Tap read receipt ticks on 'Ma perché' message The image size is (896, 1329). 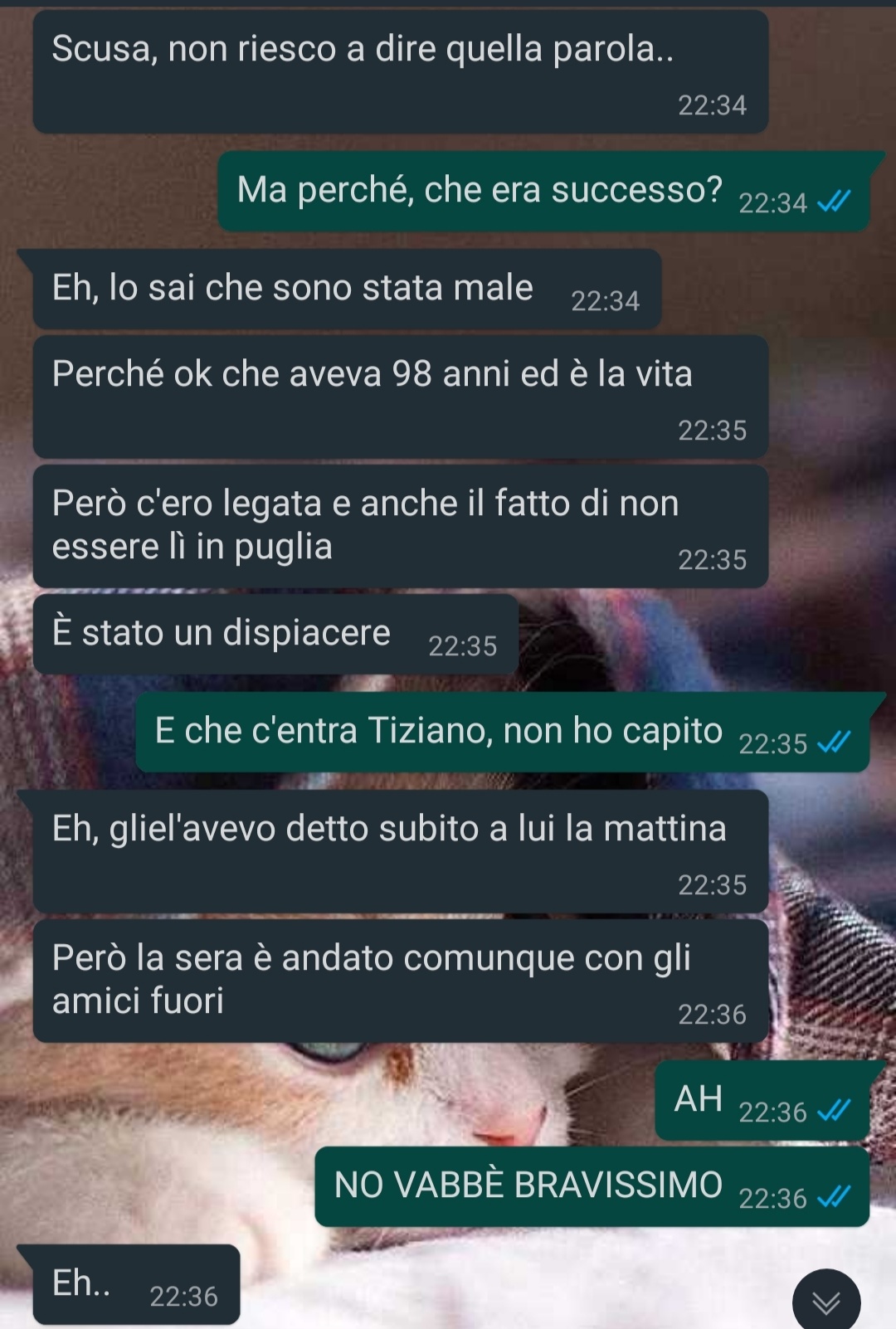834,202
